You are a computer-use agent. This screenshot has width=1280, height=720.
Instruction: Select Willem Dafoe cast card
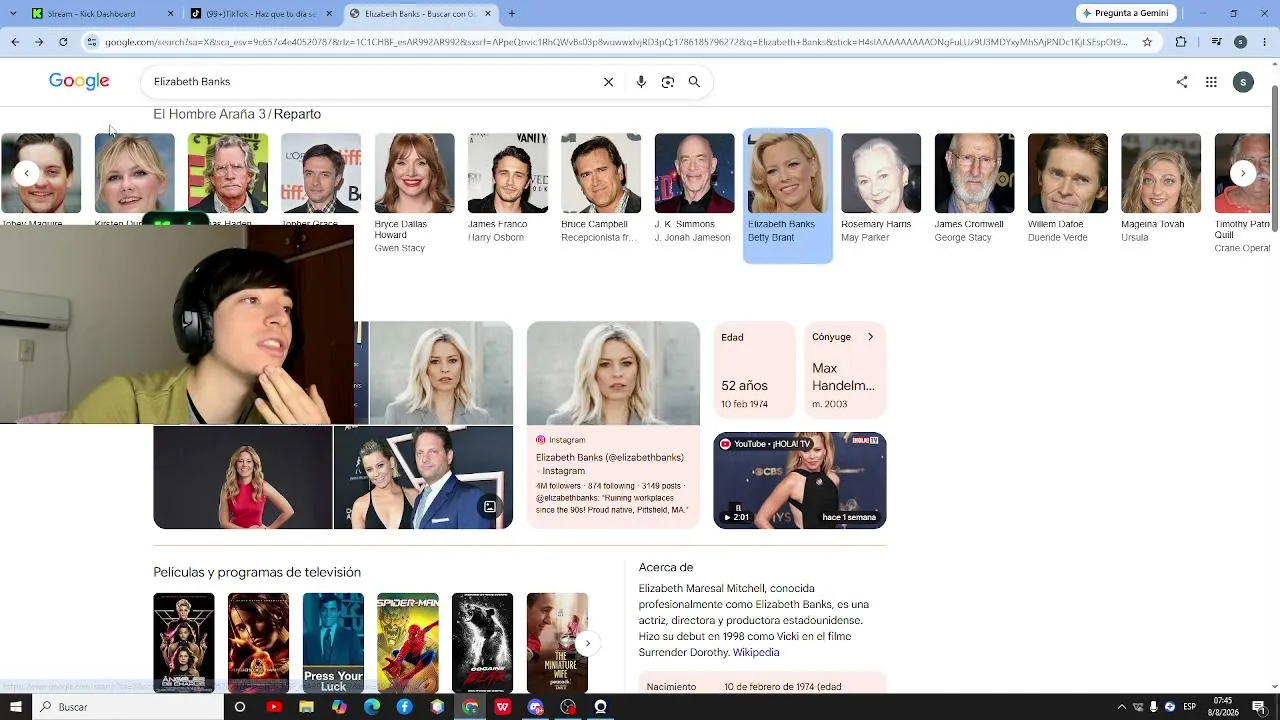(x=1068, y=189)
